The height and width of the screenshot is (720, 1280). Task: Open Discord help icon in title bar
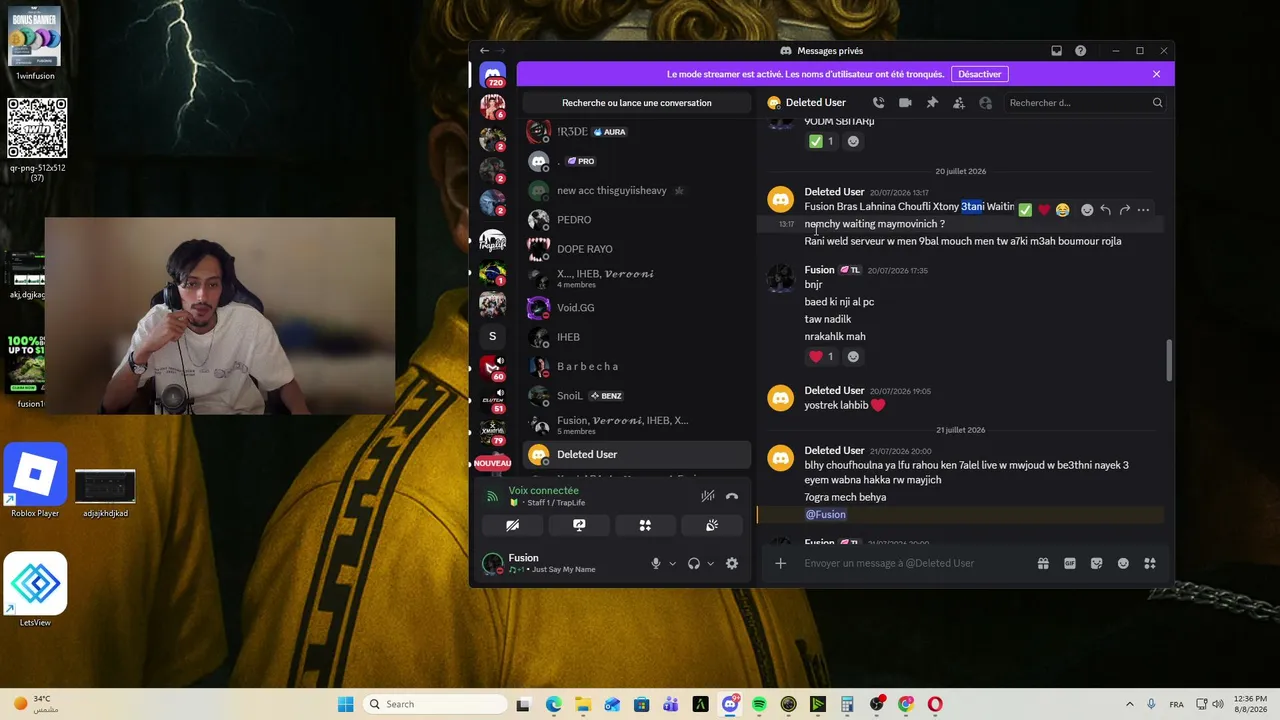click(1080, 51)
